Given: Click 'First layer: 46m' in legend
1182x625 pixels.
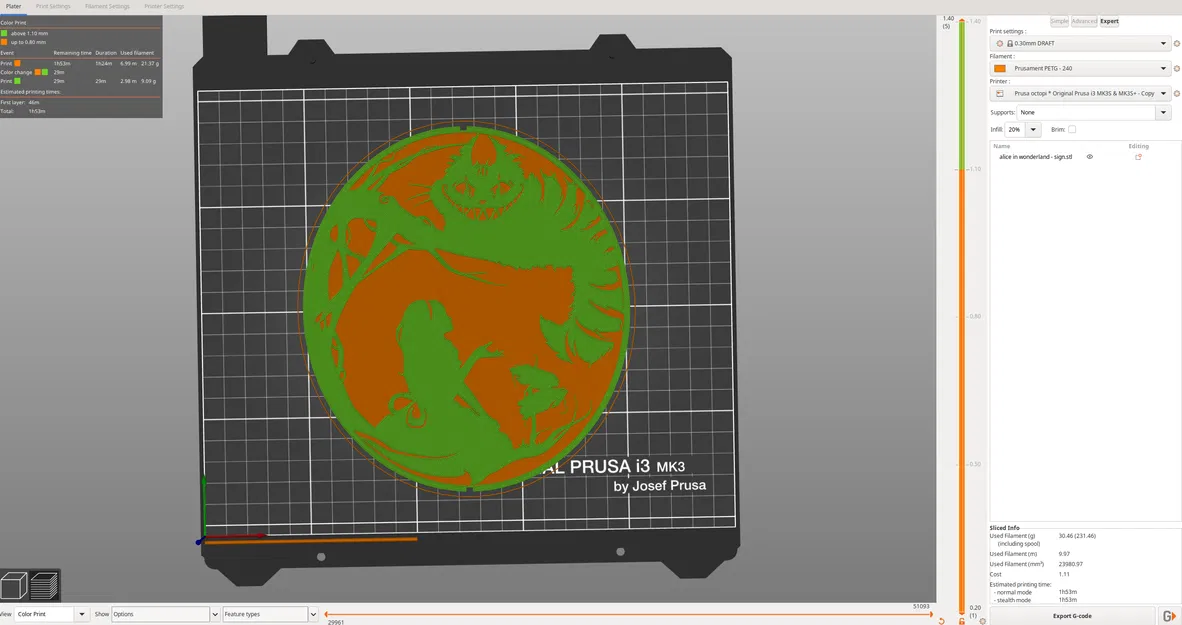Looking at the screenshot, I should click(x=20, y=103).
